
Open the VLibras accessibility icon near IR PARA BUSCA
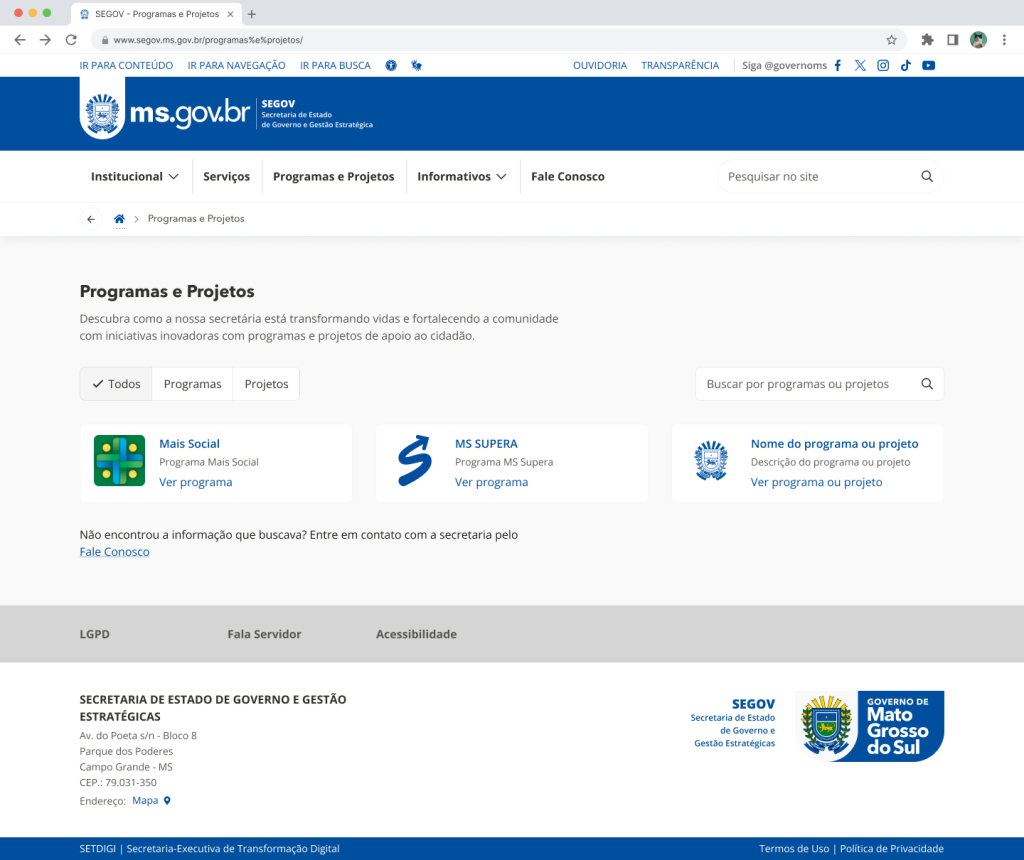[x=416, y=64]
